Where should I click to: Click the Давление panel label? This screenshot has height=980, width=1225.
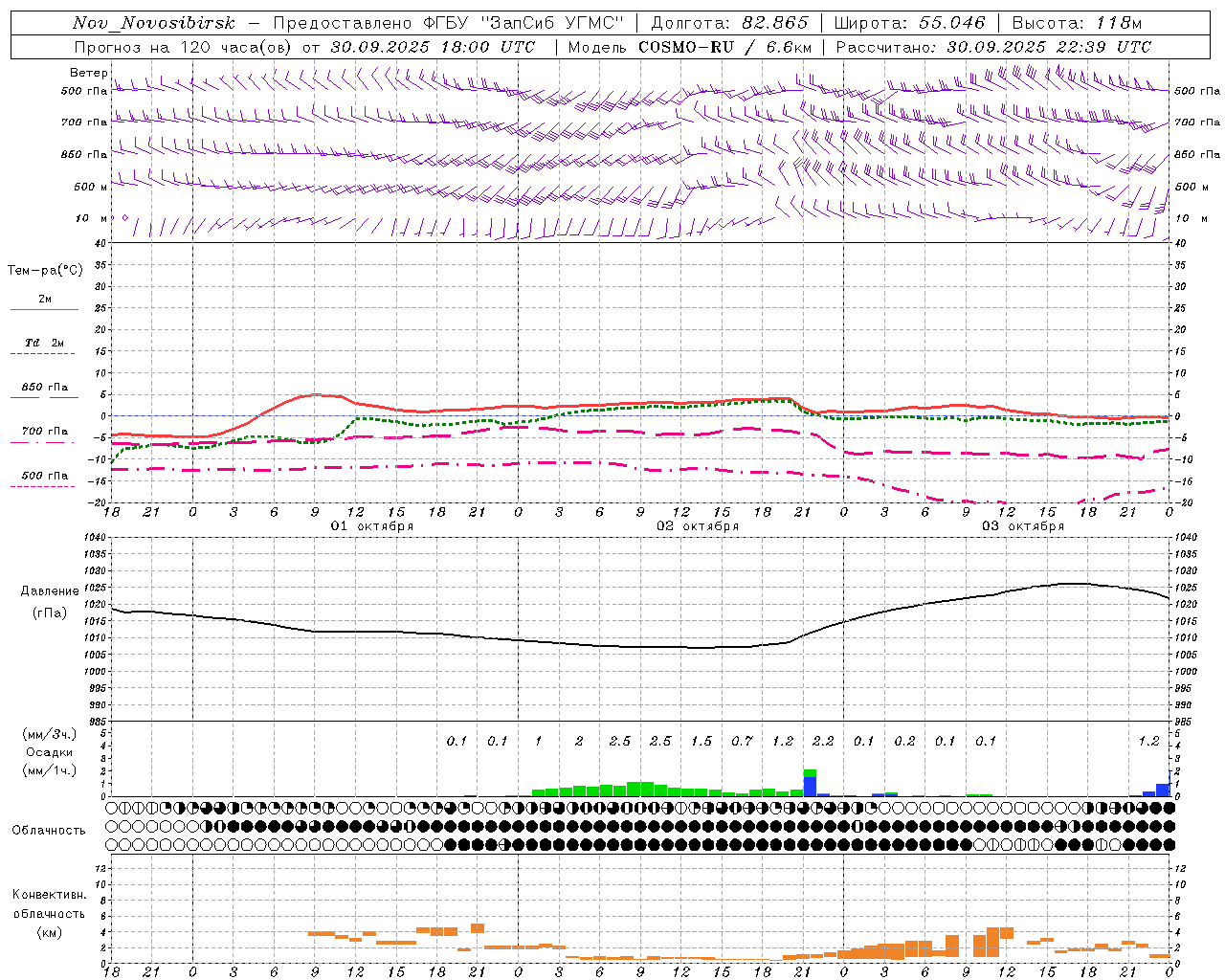(x=49, y=591)
